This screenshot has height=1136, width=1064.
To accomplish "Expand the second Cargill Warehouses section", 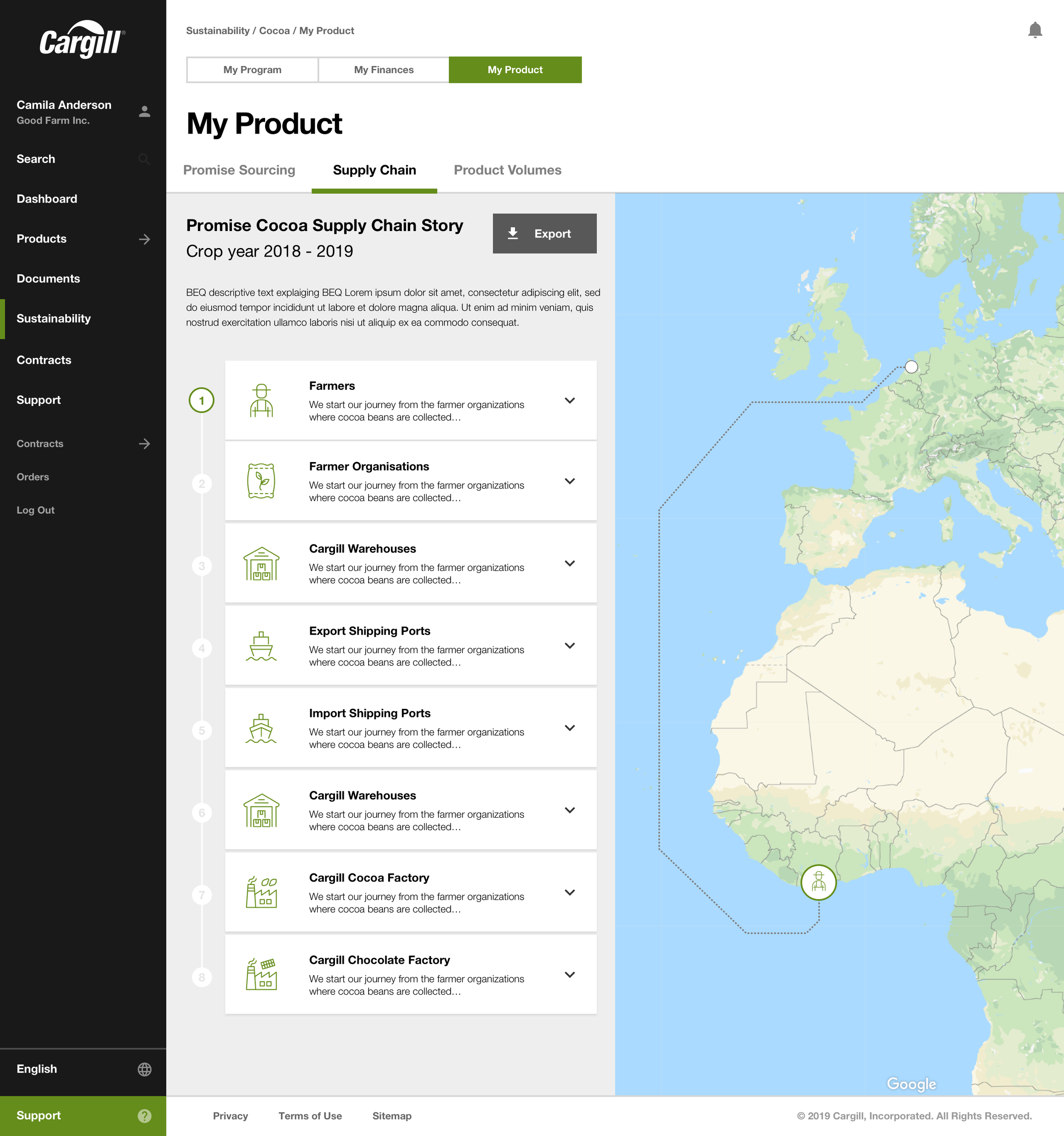I will (569, 810).
